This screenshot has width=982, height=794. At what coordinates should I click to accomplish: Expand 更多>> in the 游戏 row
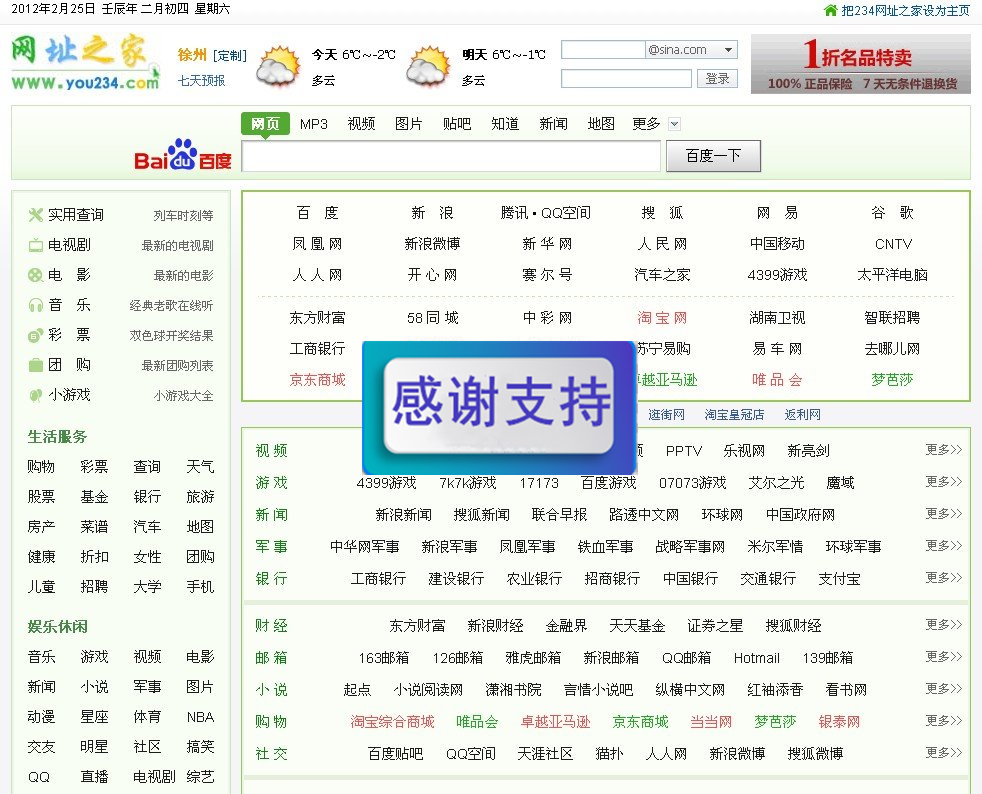point(944,482)
